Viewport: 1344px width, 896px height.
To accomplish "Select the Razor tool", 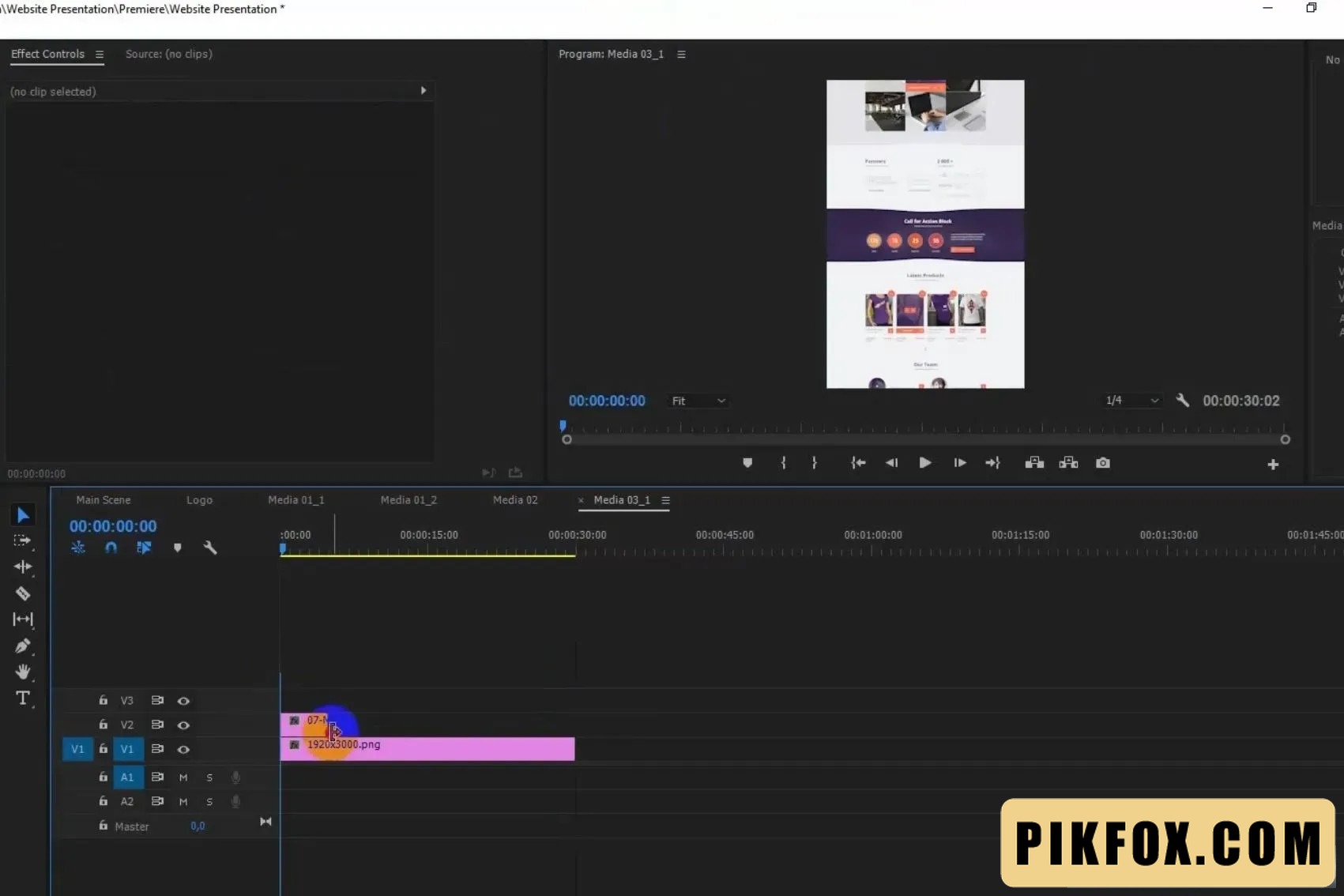I will point(23,593).
